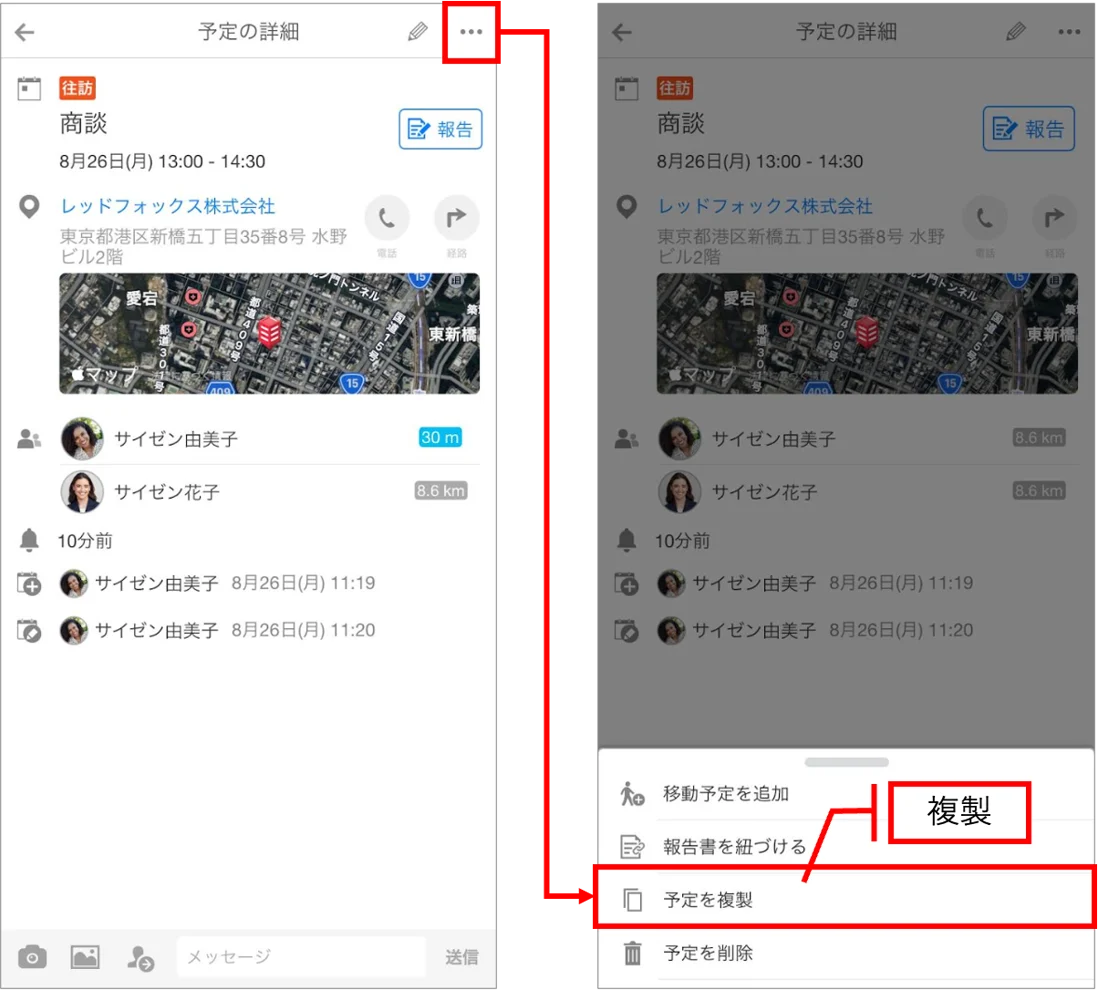Open camera from the message bar
The width and height of the screenshot is (1098, 990).
pyautogui.click(x=32, y=957)
